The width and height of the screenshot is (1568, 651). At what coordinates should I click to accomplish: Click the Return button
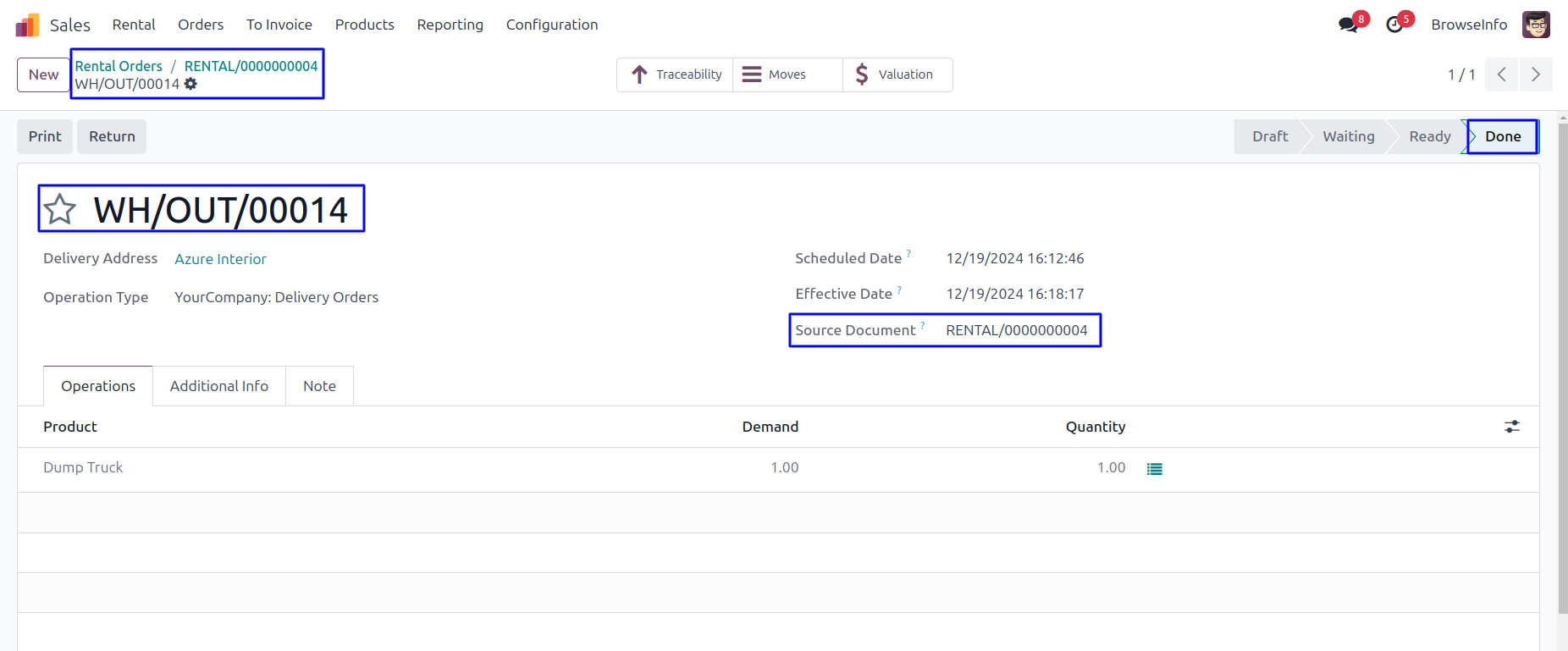click(112, 136)
